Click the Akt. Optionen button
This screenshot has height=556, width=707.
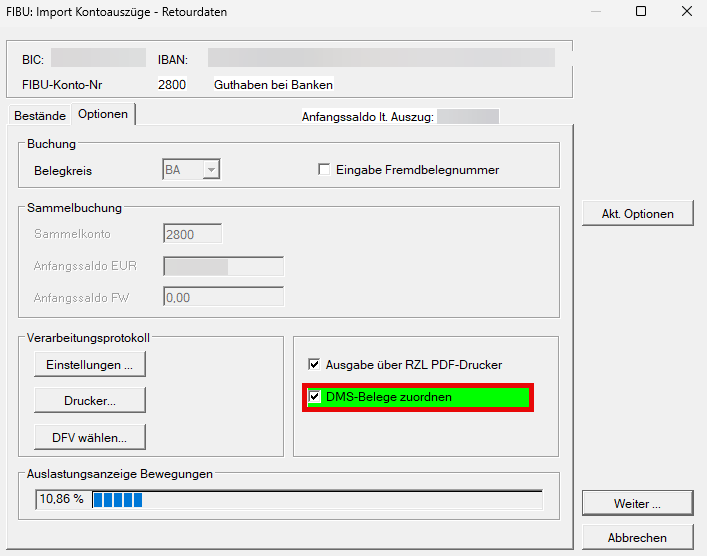[x=637, y=213]
